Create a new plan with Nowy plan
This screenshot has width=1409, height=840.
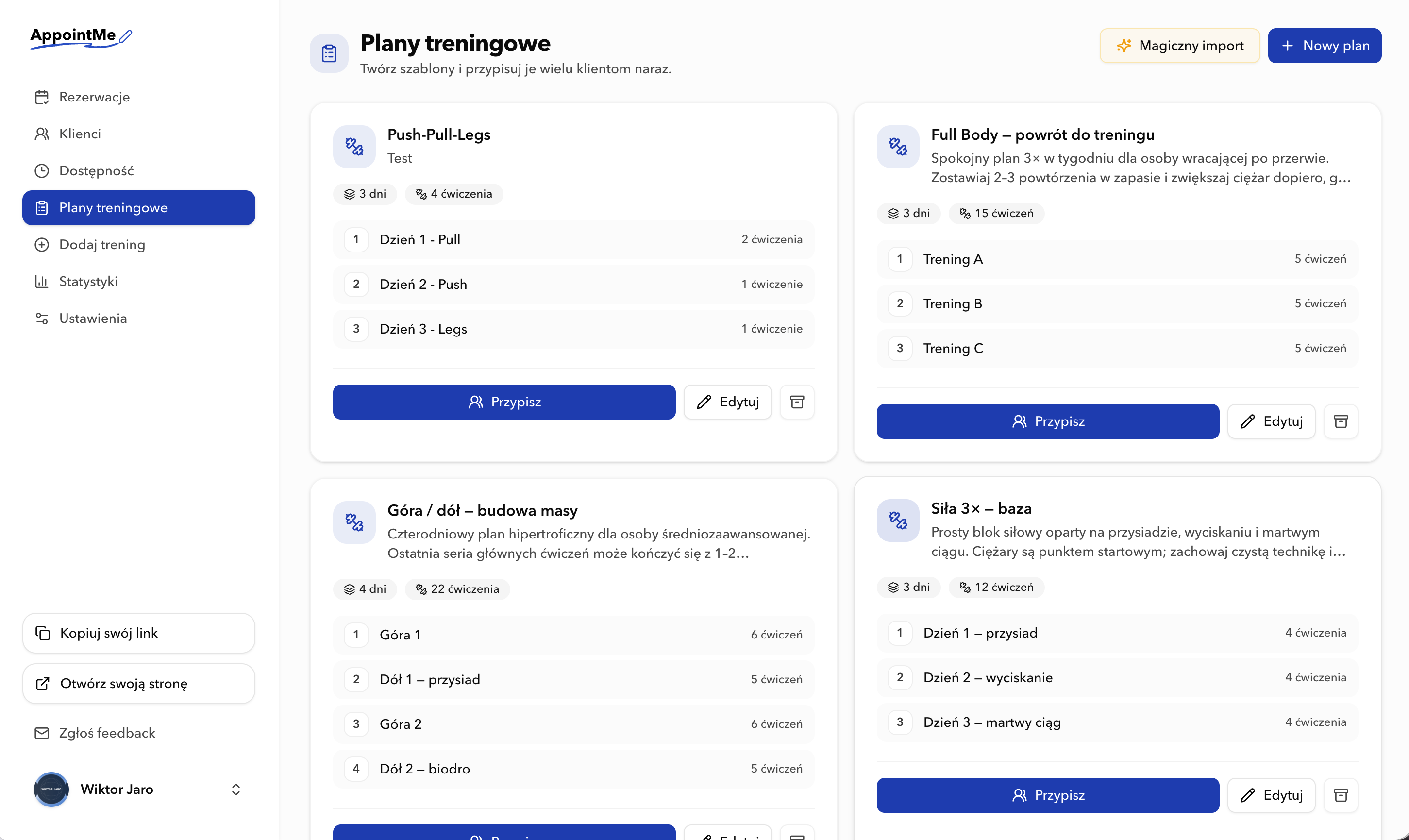pos(1324,45)
